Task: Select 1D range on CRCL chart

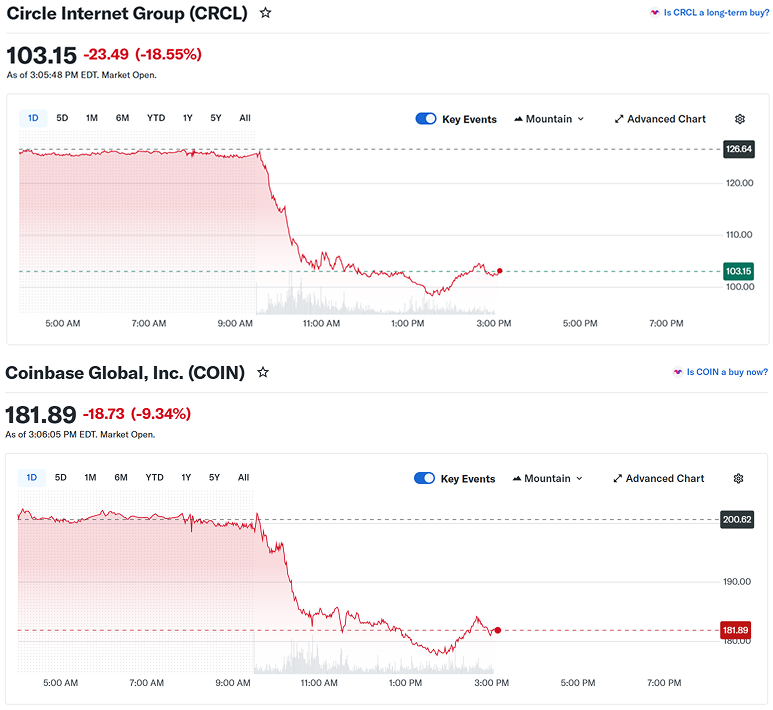Action: [33, 118]
